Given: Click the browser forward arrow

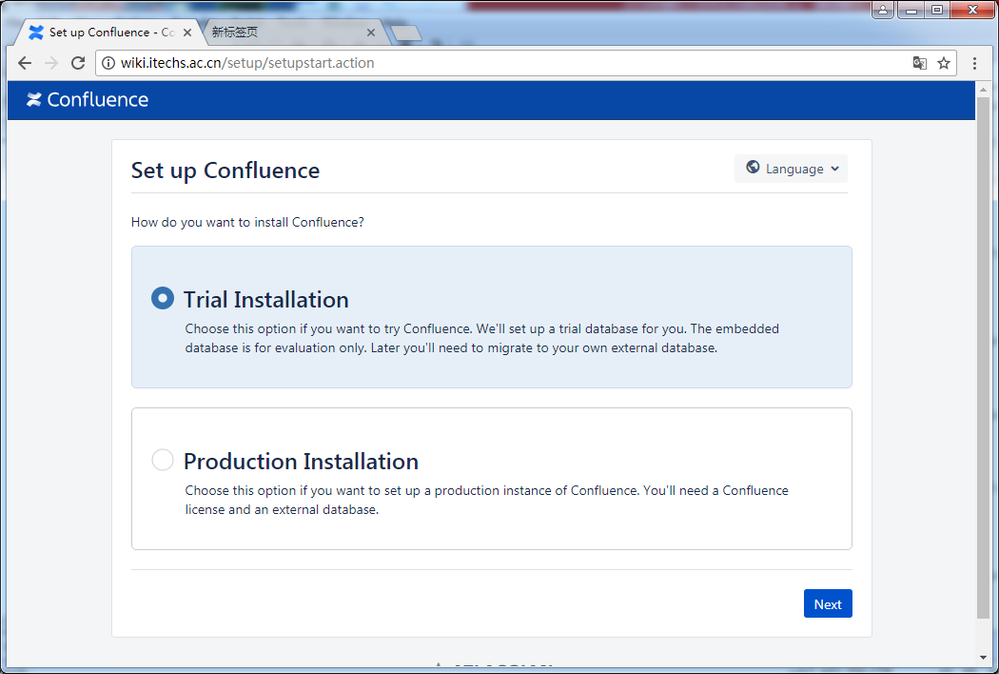Looking at the screenshot, I should point(52,63).
